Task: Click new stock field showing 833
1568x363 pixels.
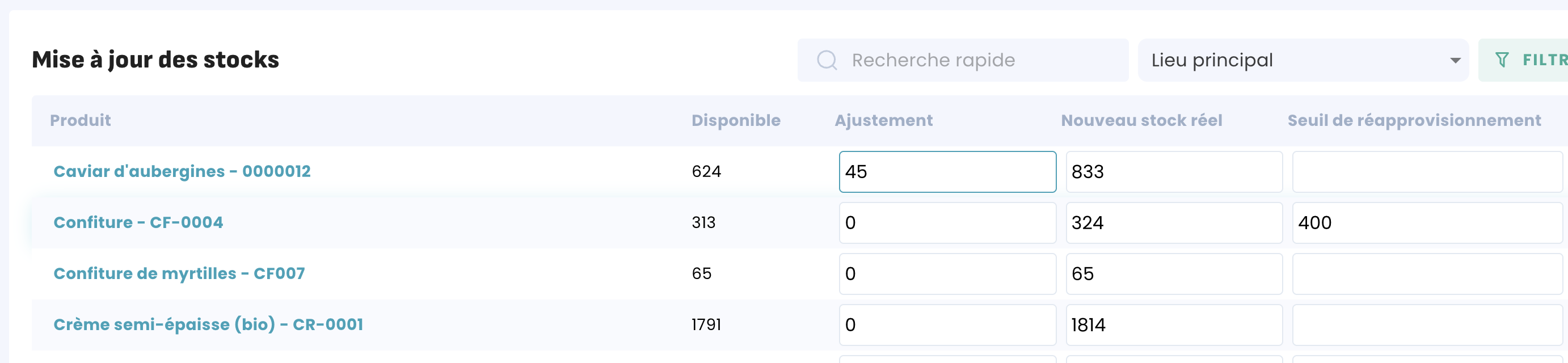Action: point(1174,172)
